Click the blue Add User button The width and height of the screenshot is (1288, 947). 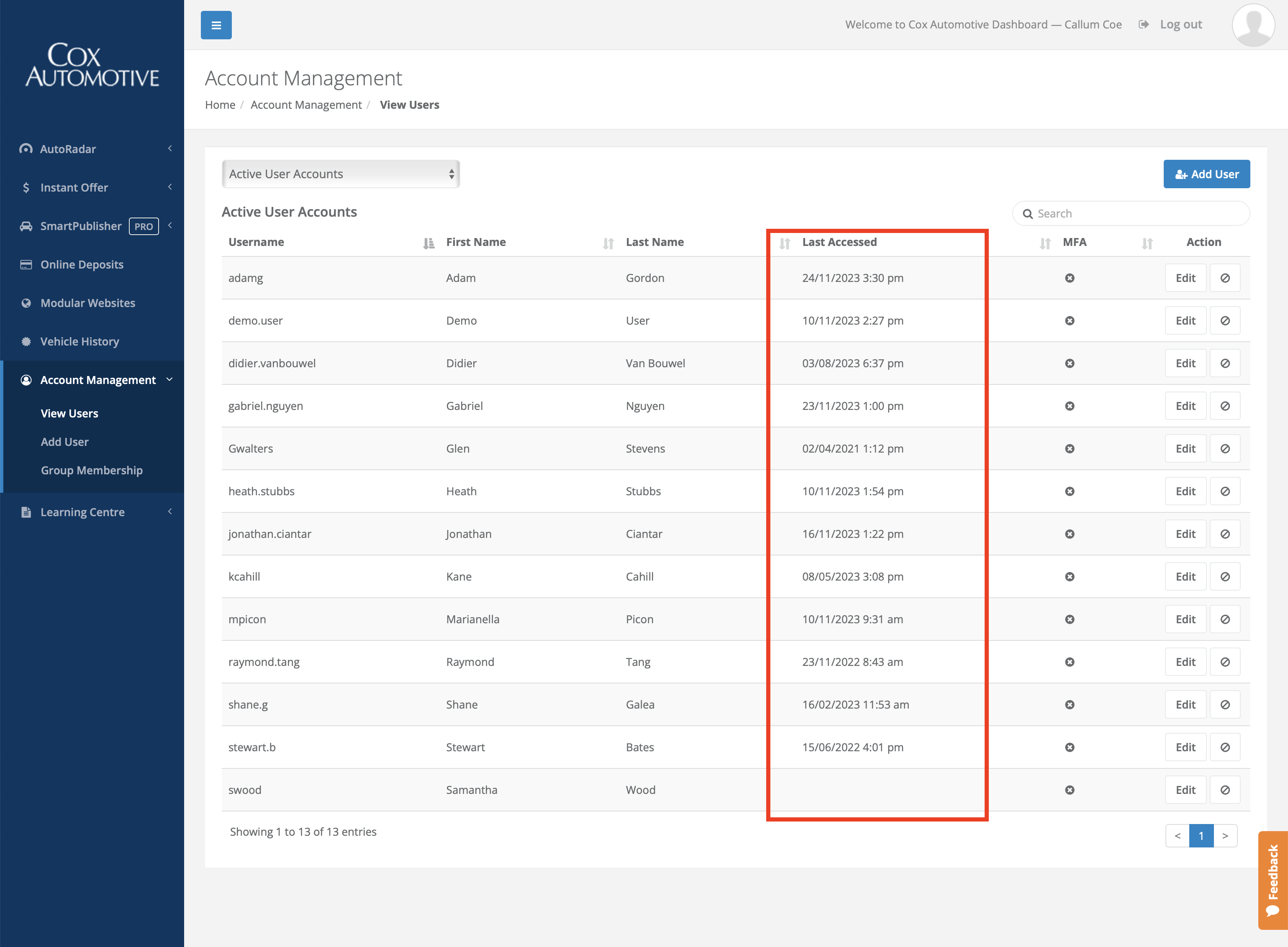1206,174
